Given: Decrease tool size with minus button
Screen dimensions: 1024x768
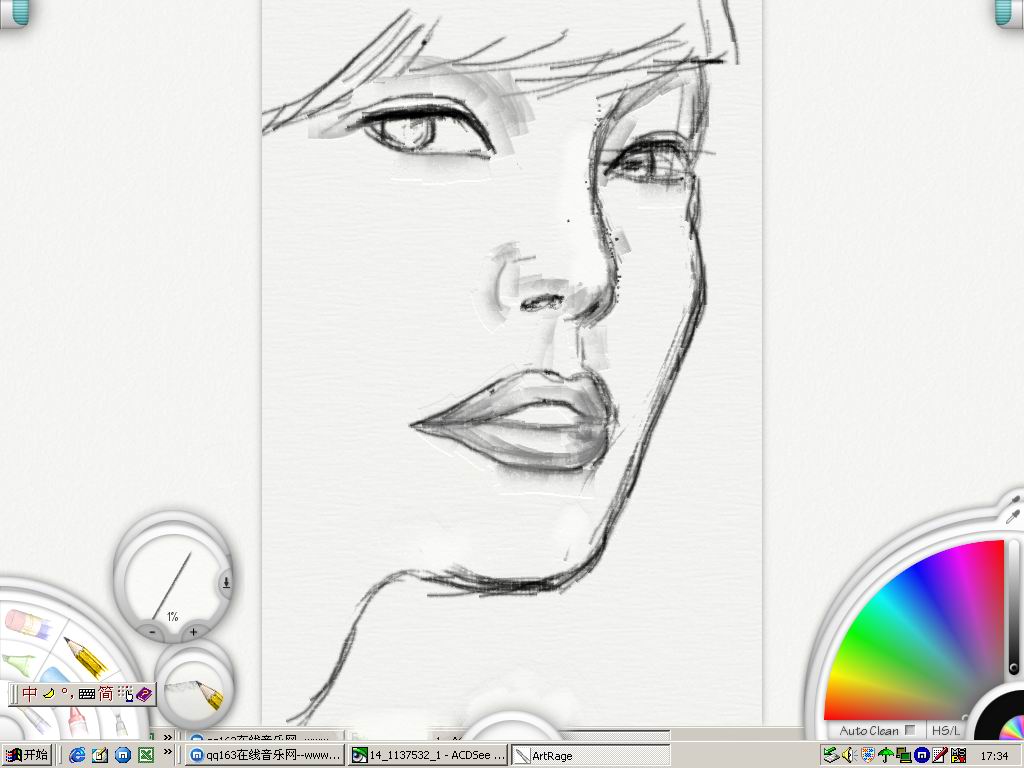Looking at the screenshot, I should [x=152, y=632].
